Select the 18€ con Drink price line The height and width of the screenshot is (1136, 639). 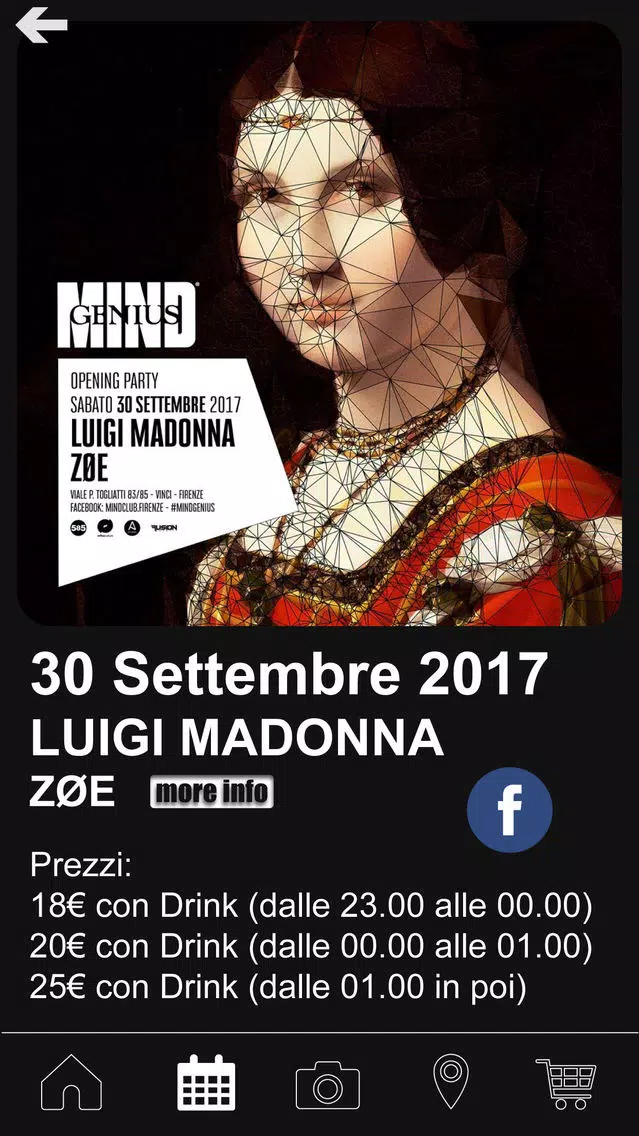[x=312, y=906]
